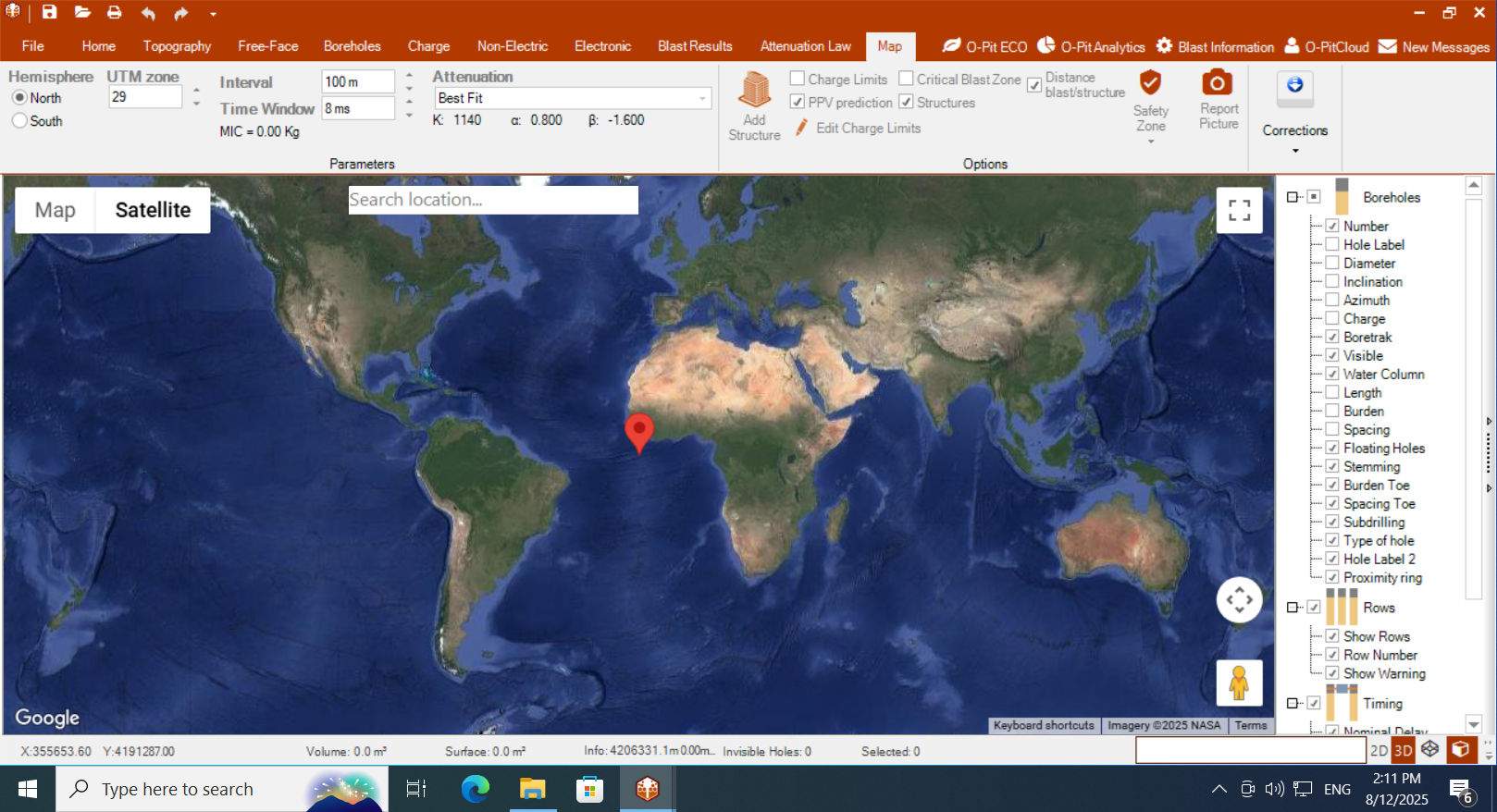1497x812 pixels.
Task: Enable the Charge Limits checkbox
Action: click(797, 79)
